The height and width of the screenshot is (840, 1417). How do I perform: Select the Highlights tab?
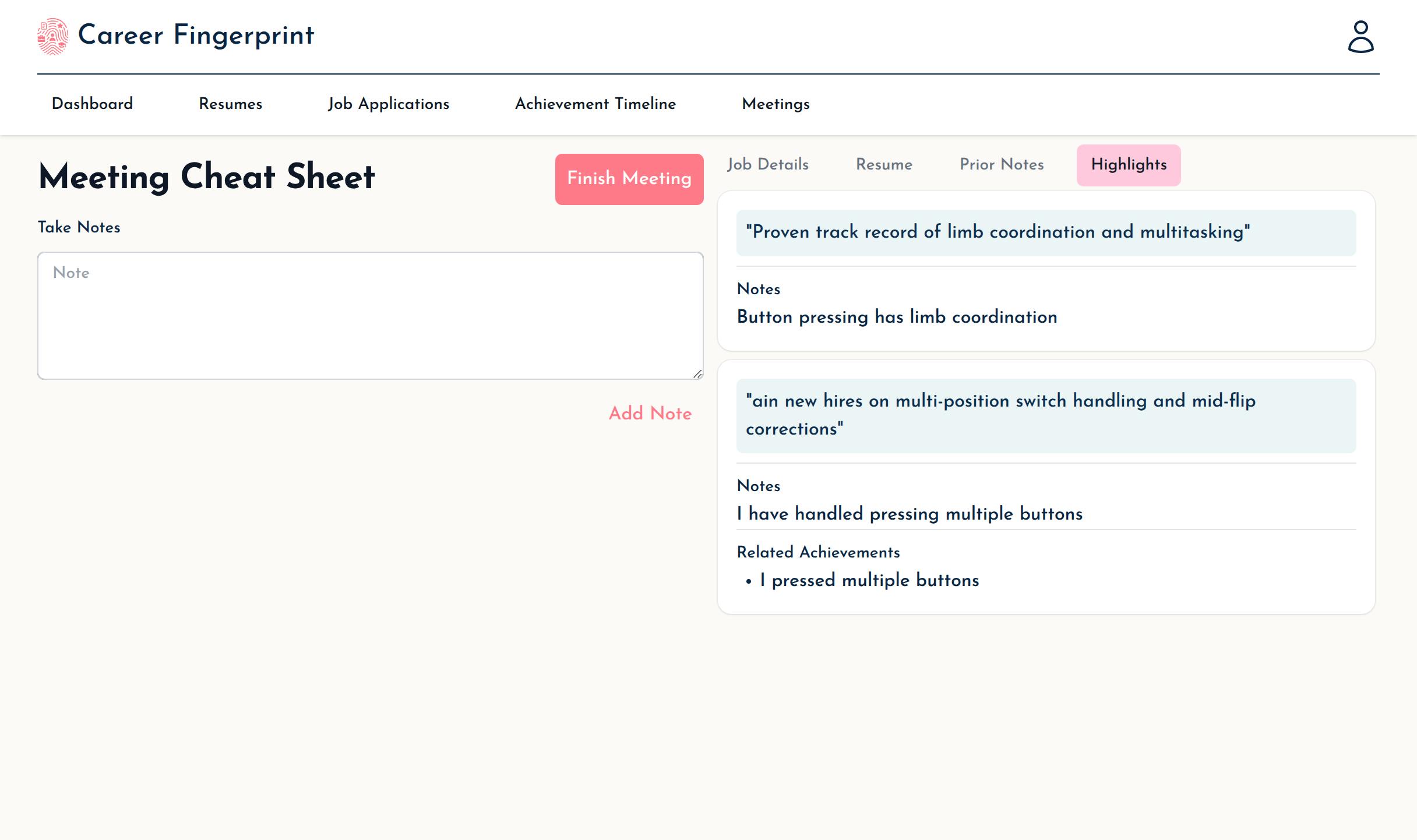[x=1128, y=165]
